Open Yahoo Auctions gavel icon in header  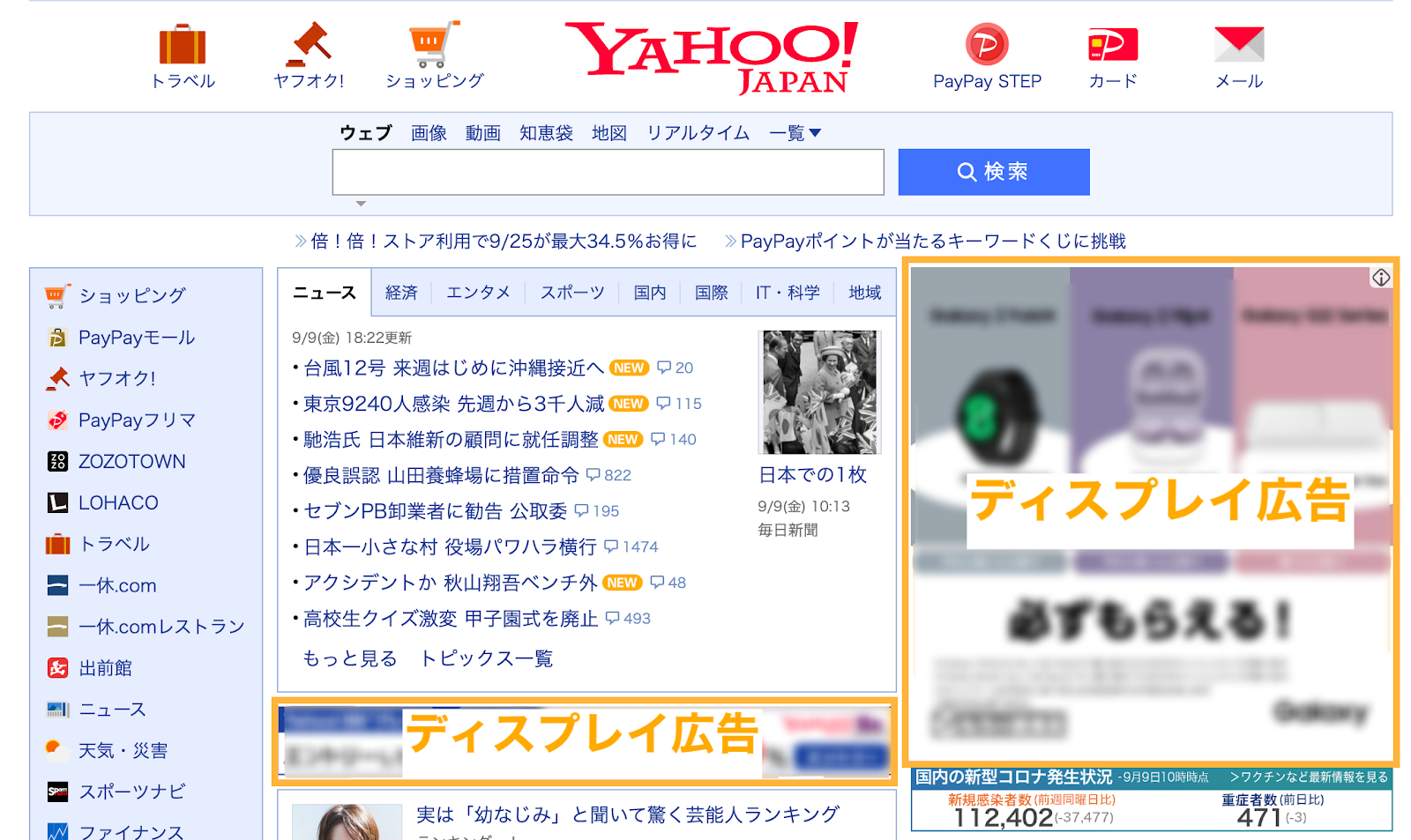point(308,44)
